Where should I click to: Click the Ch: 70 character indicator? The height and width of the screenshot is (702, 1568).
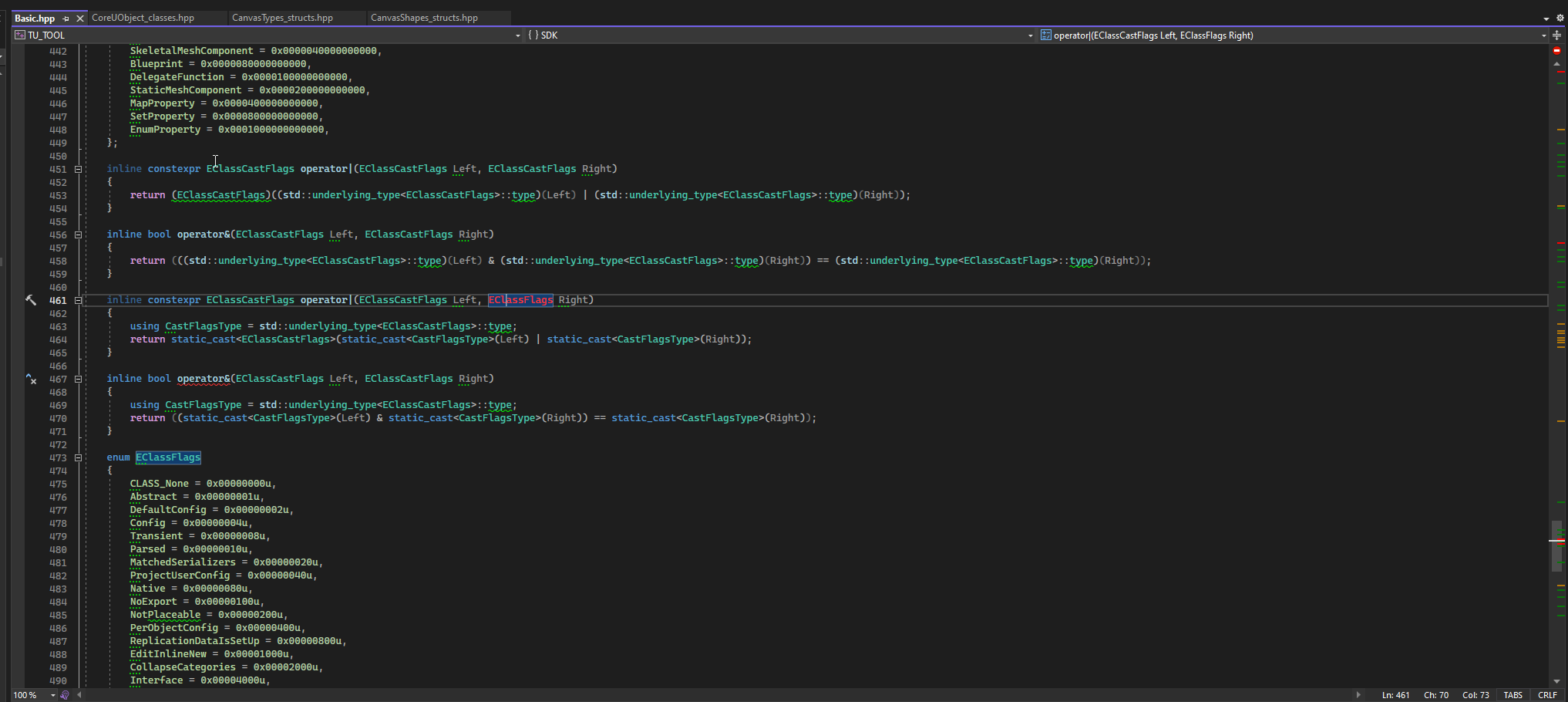click(x=1436, y=695)
